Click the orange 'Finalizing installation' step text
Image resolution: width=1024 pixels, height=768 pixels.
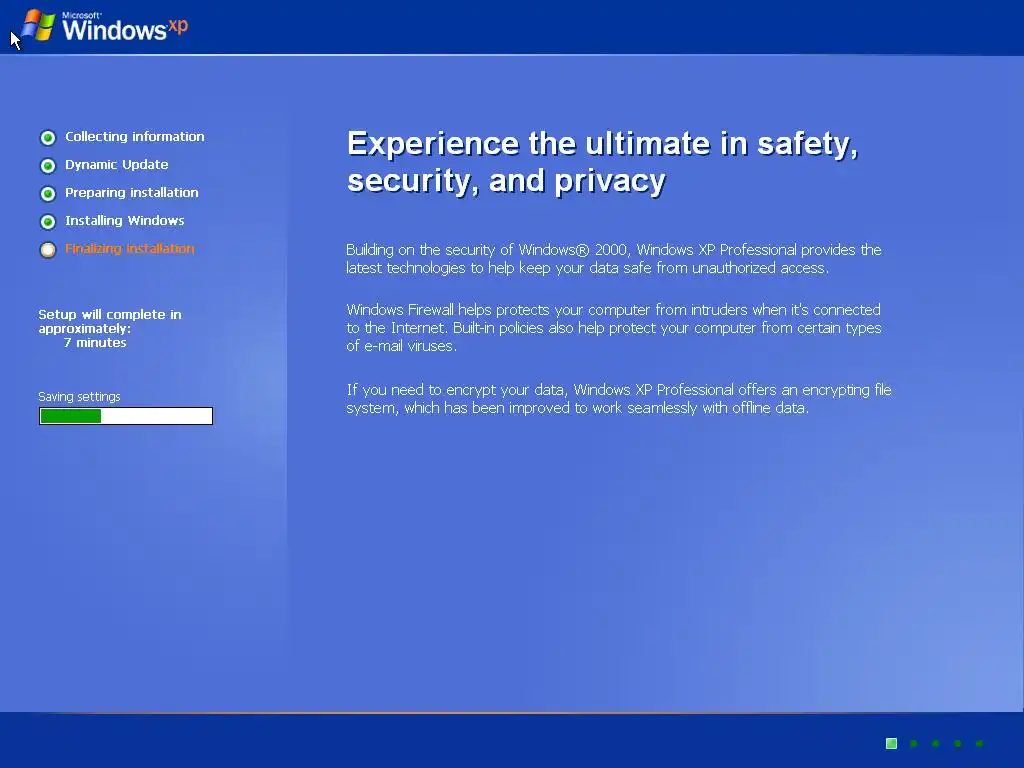(129, 249)
